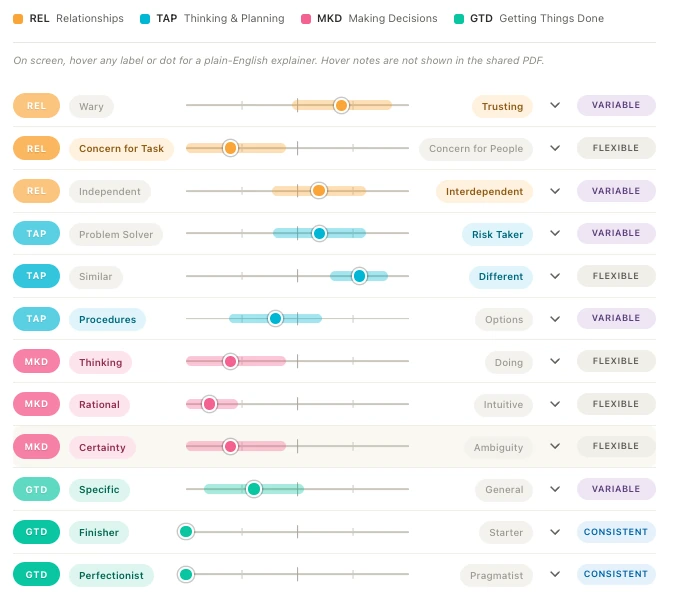Expand the Independent–Interdependent row chevron

click(x=555, y=191)
